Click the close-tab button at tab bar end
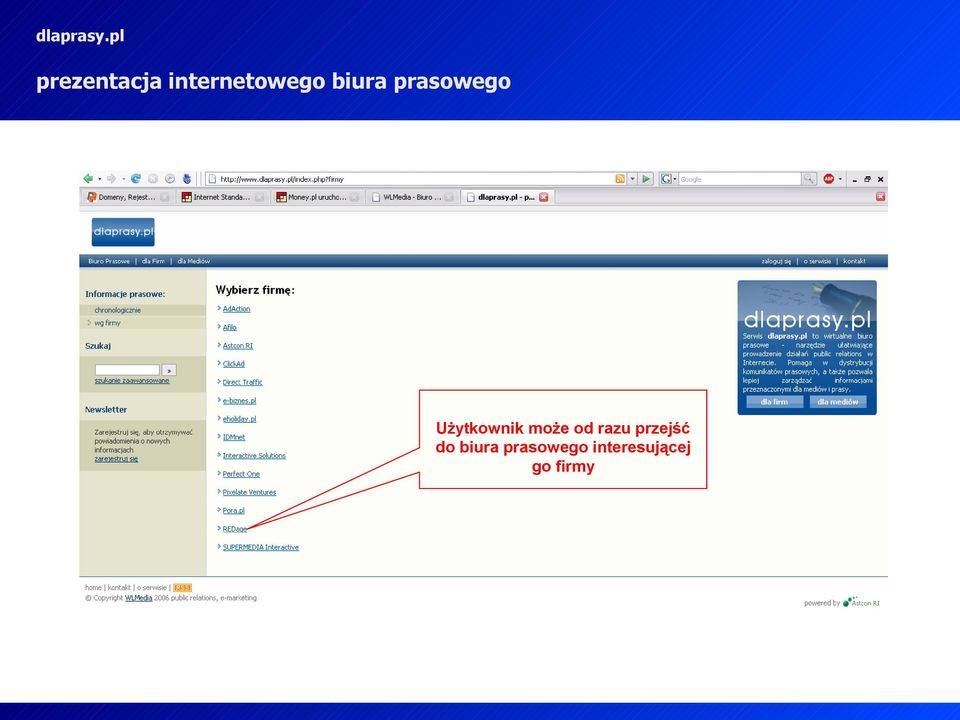Image resolution: width=960 pixels, height=720 pixels. coord(880,197)
